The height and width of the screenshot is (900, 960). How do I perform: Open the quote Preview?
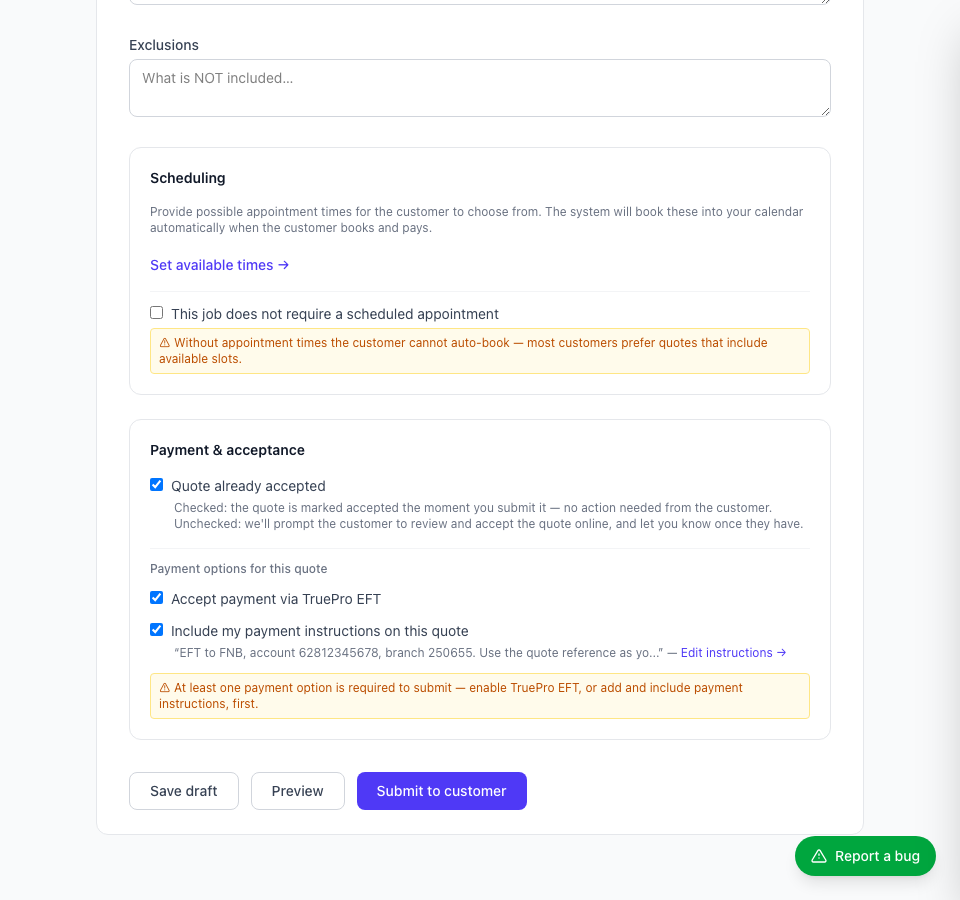point(298,791)
